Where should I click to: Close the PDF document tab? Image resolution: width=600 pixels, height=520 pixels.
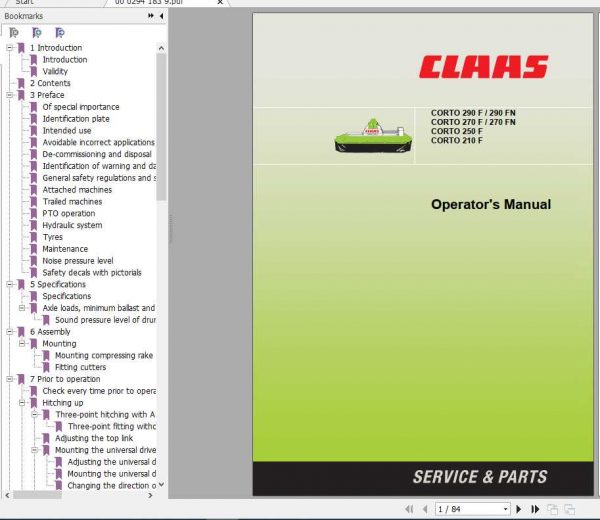(x=220, y=2)
